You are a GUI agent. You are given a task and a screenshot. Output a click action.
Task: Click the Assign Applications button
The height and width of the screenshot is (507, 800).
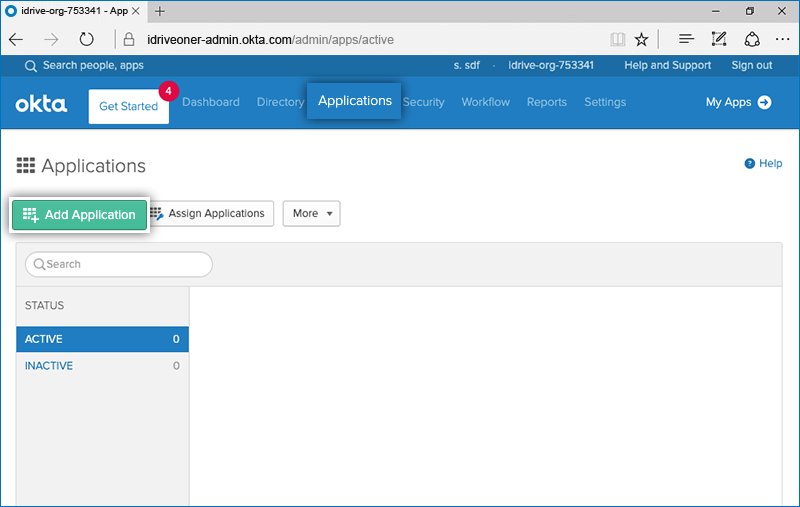(x=208, y=214)
